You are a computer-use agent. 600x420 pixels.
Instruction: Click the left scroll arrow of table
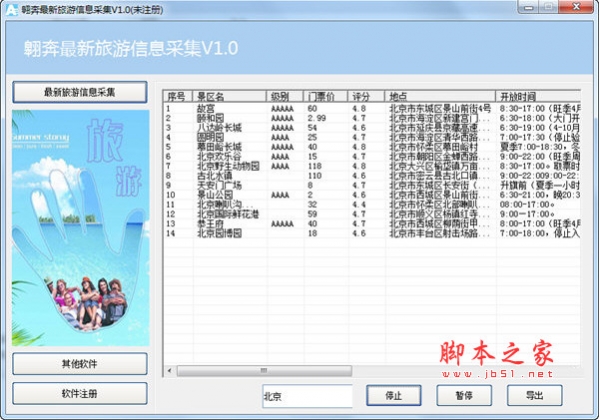tap(170, 370)
